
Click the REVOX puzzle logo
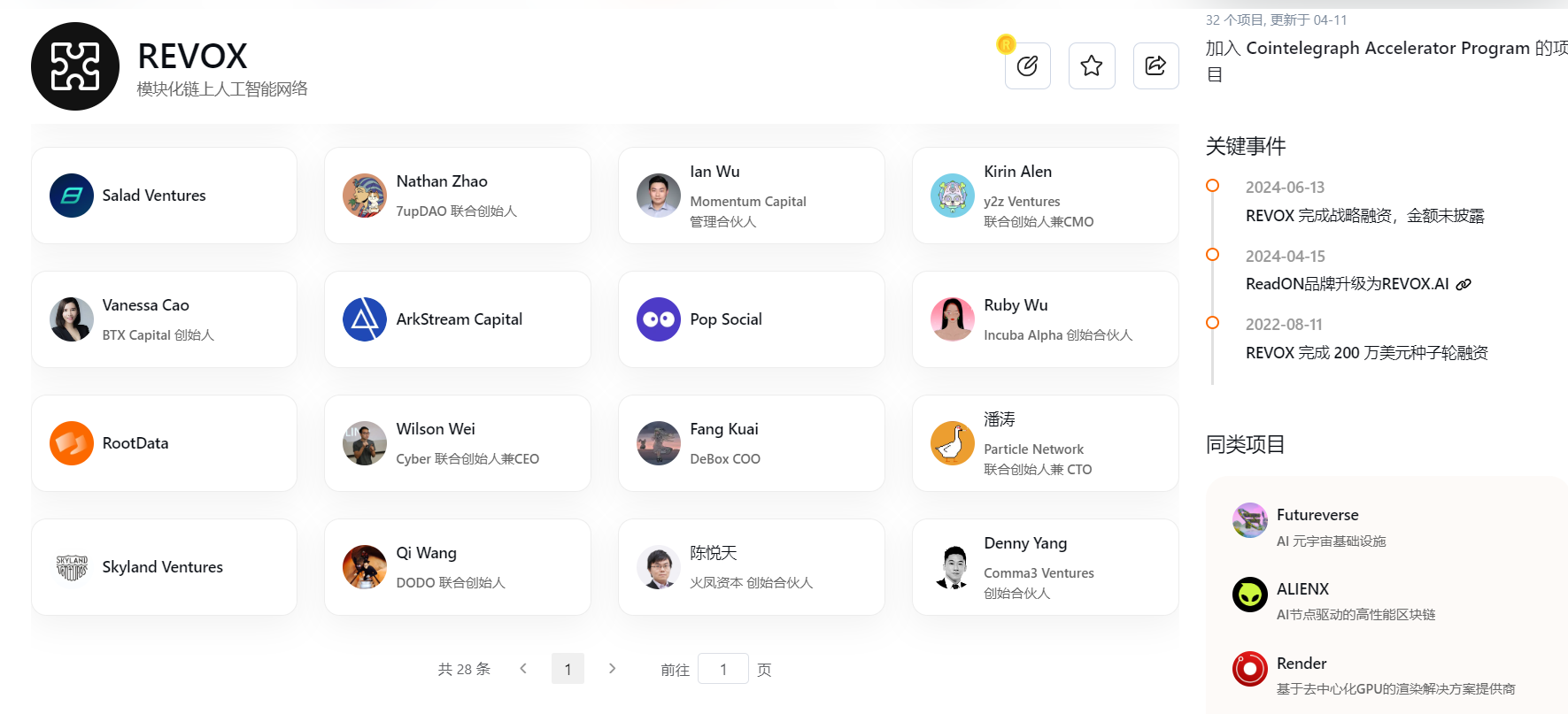(x=75, y=66)
